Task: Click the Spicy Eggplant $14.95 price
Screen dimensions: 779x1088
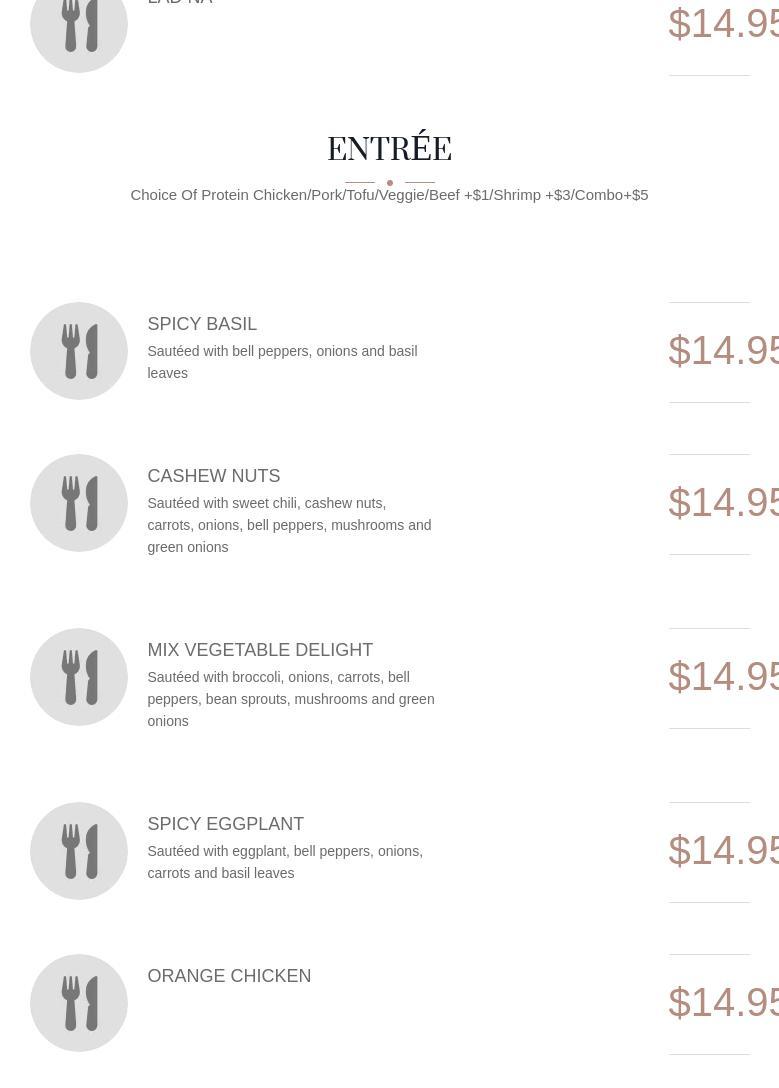Action: 724,851
